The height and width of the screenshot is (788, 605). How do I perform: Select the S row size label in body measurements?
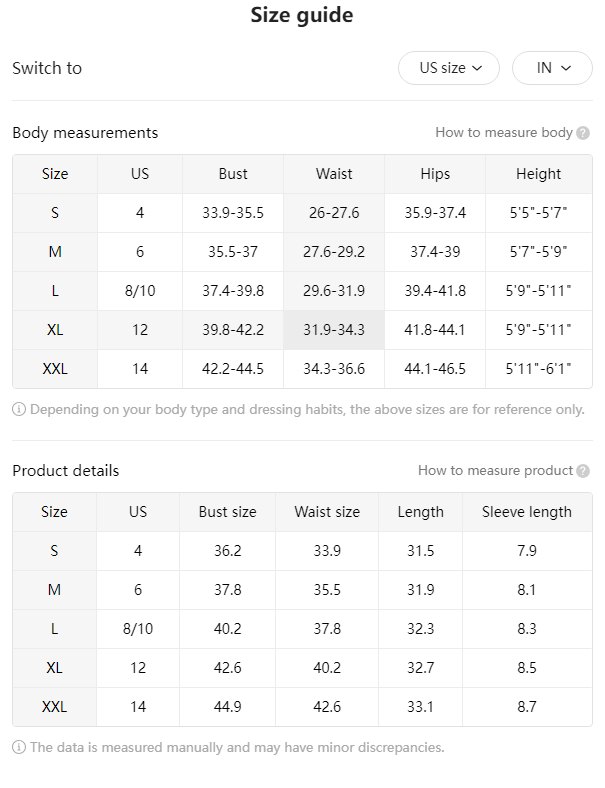55,213
